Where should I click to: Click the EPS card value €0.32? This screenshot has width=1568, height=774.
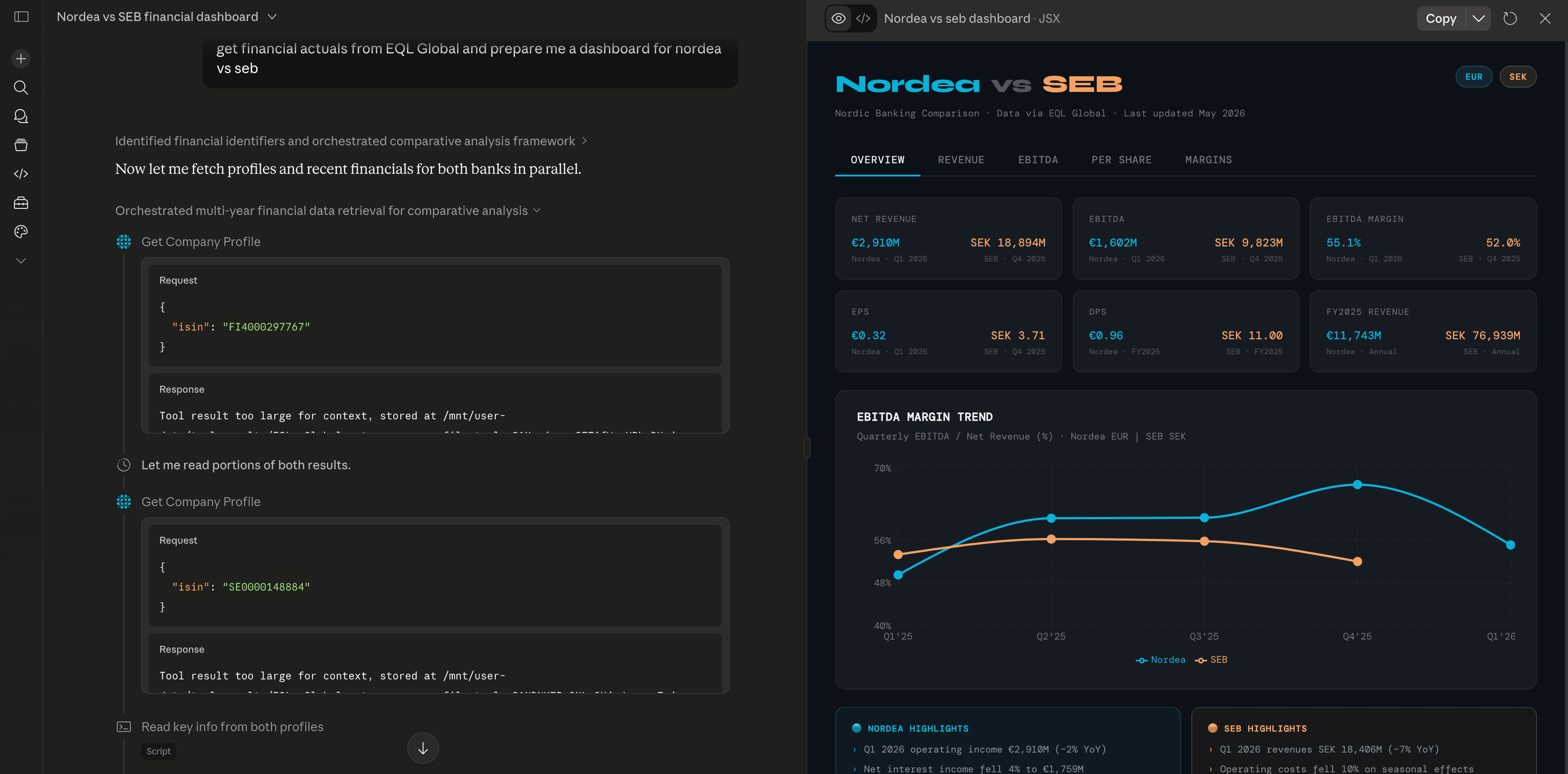click(x=868, y=335)
